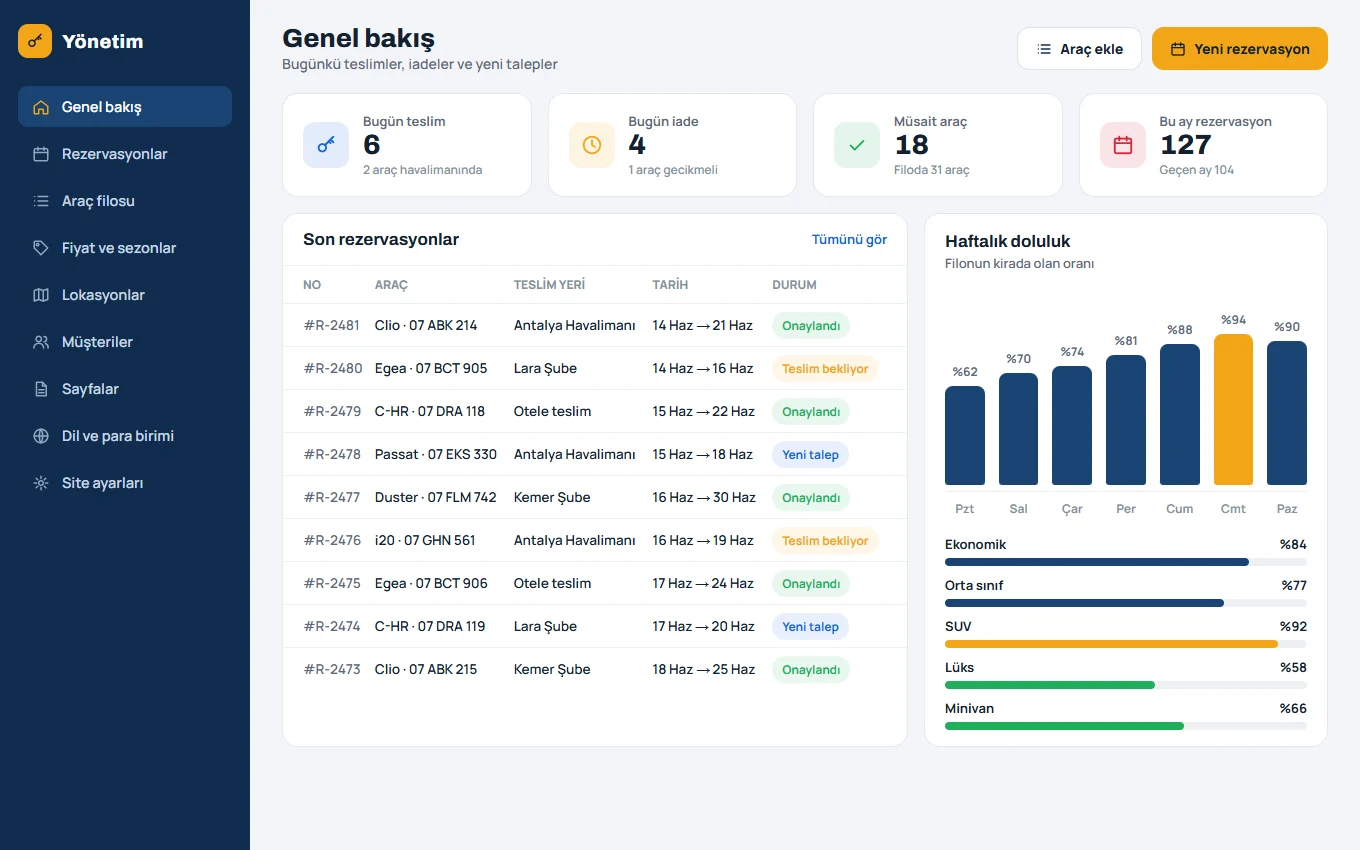The height and width of the screenshot is (850, 1360).
Task: Click vehicle C-HR · 07 DRA 119
Action: (x=430, y=627)
